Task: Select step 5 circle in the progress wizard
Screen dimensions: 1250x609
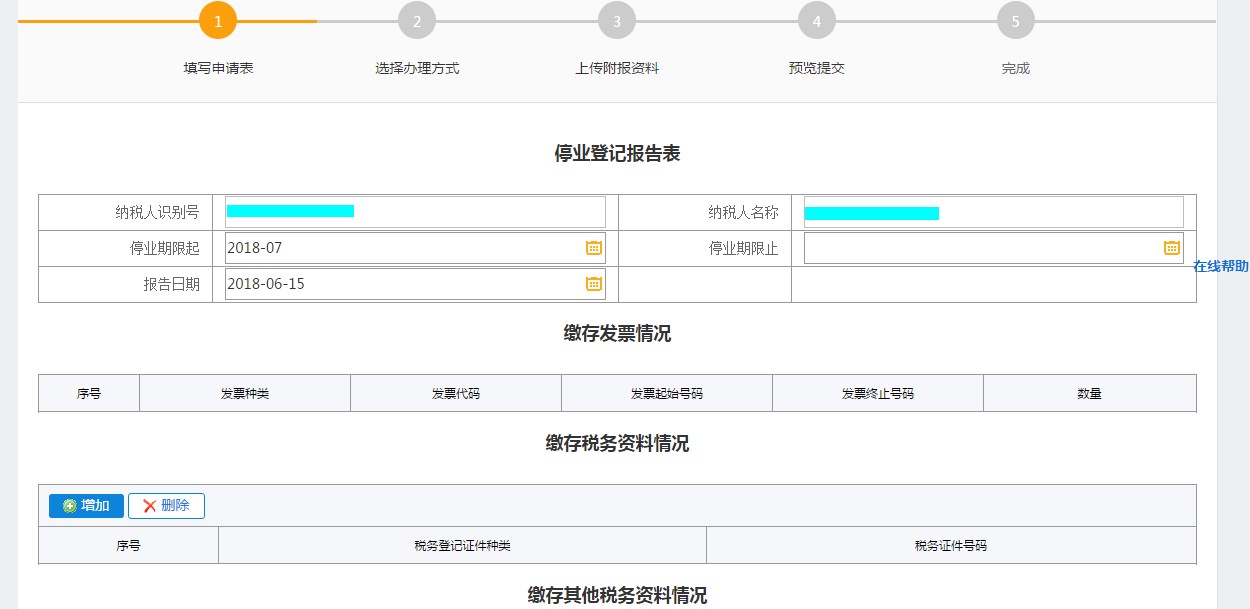Action: pos(1014,19)
